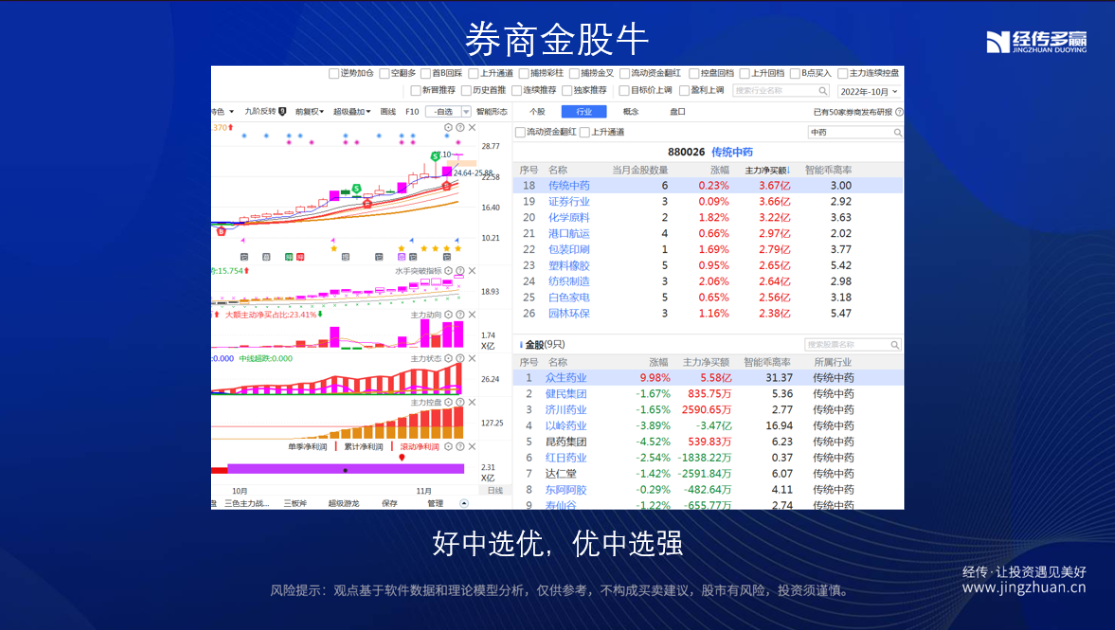Sort by the 主力净买额 column header
This screenshot has width=1115, height=630.
coord(767,171)
